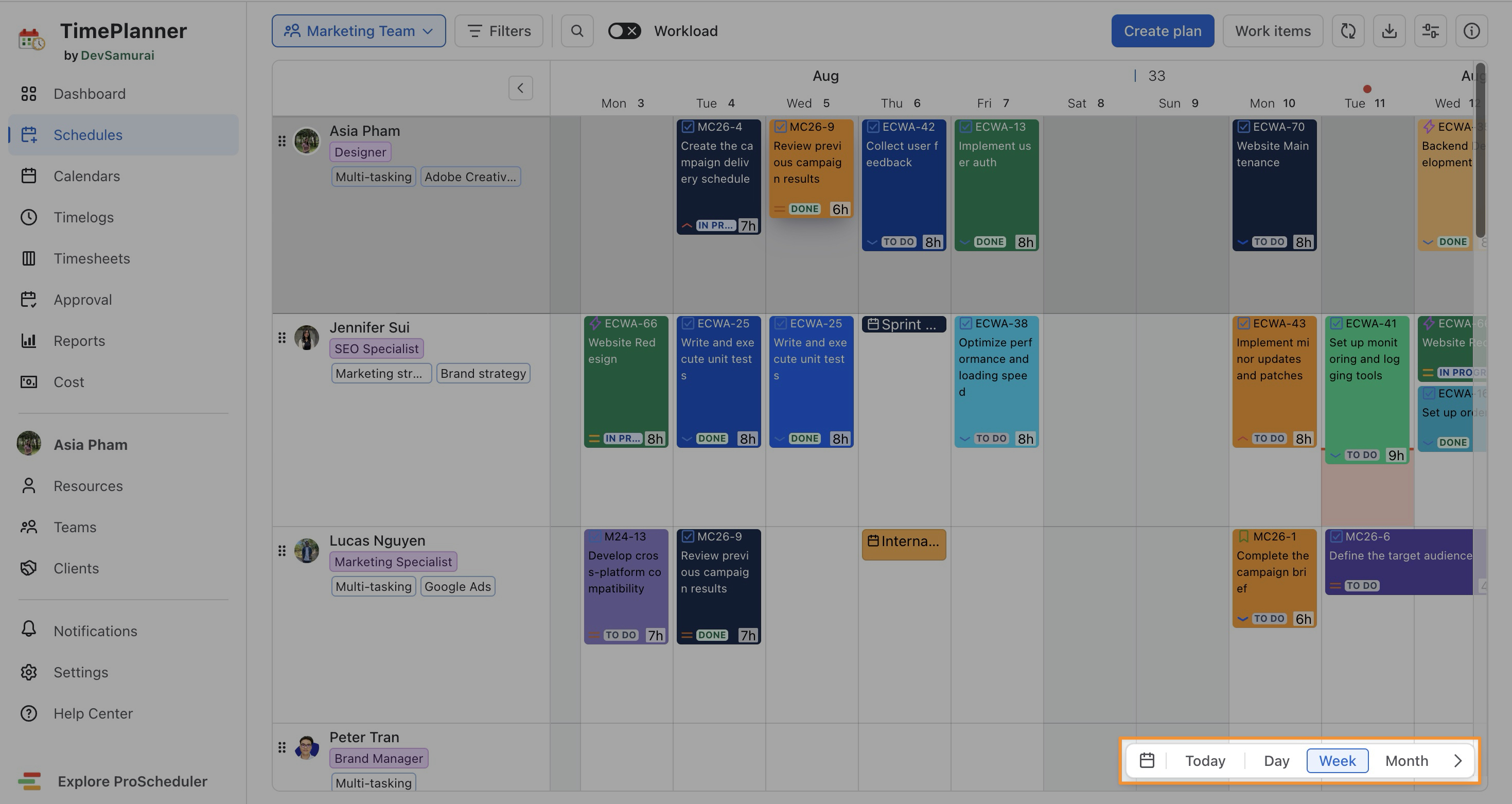Open the ECWA-41 Set up monitoring card
This screenshot has height=804, width=1512.
pyautogui.click(x=1367, y=390)
